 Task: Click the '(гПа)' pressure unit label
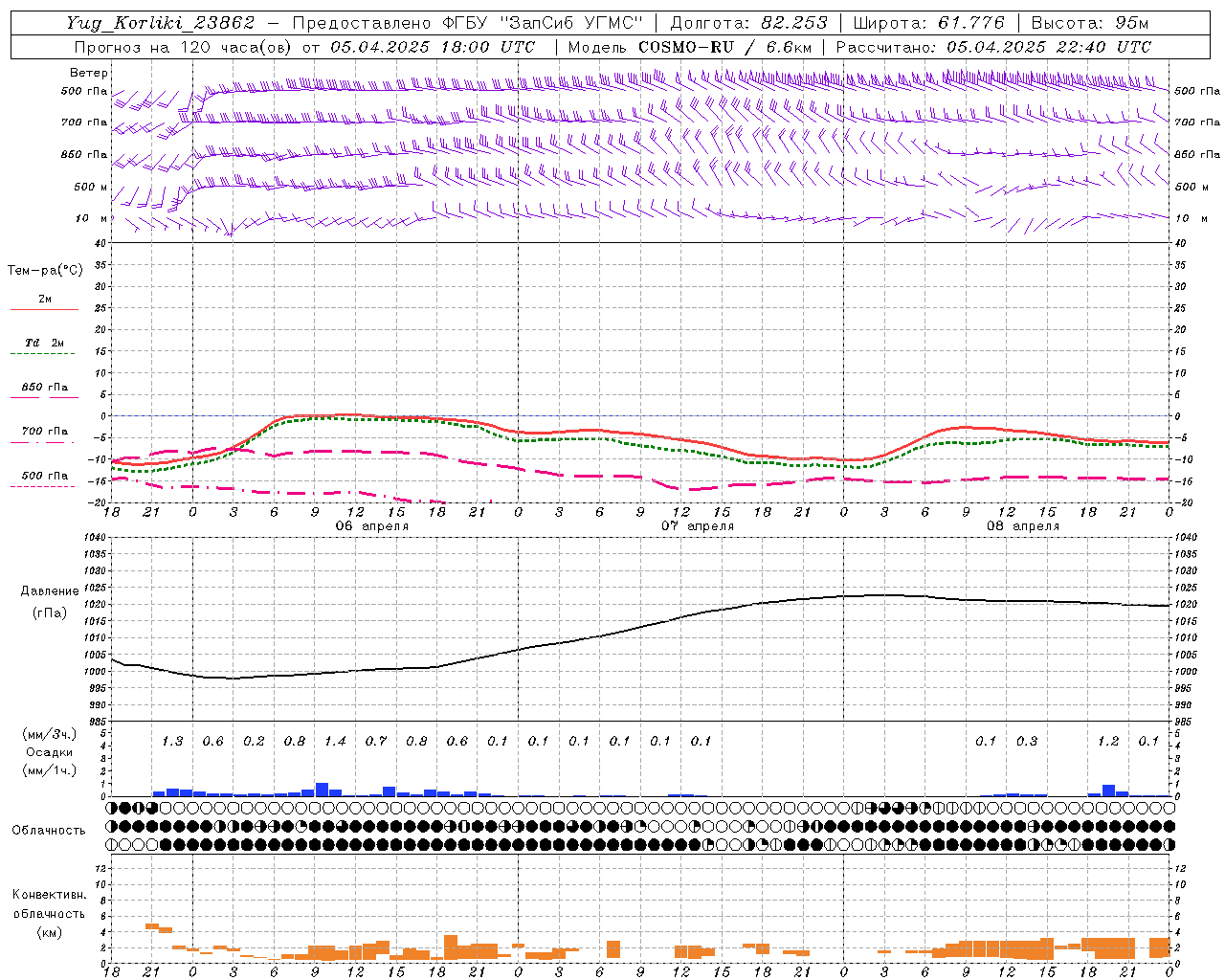click(x=50, y=613)
